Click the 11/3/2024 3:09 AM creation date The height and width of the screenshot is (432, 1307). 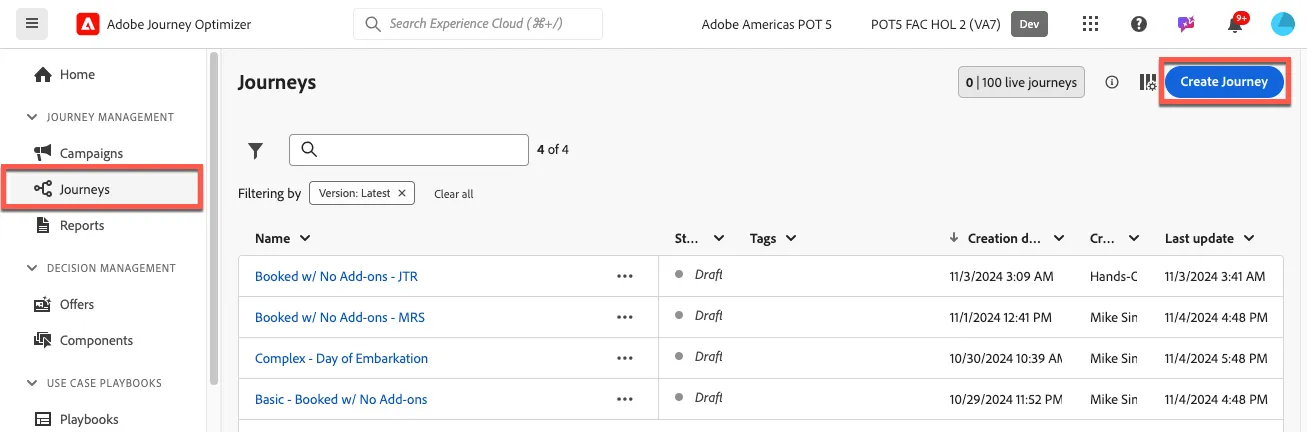pos(1001,276)
